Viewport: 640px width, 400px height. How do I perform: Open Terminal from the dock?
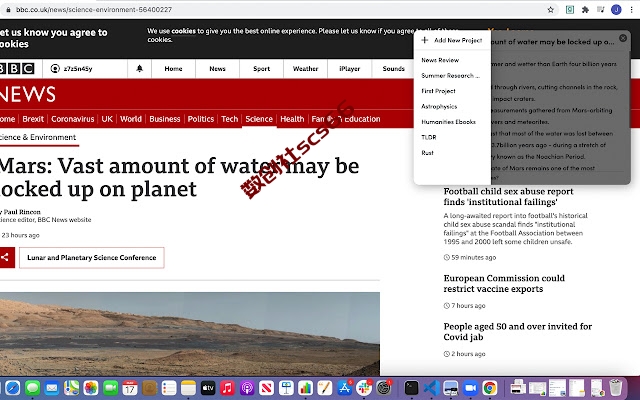[411, 388]
